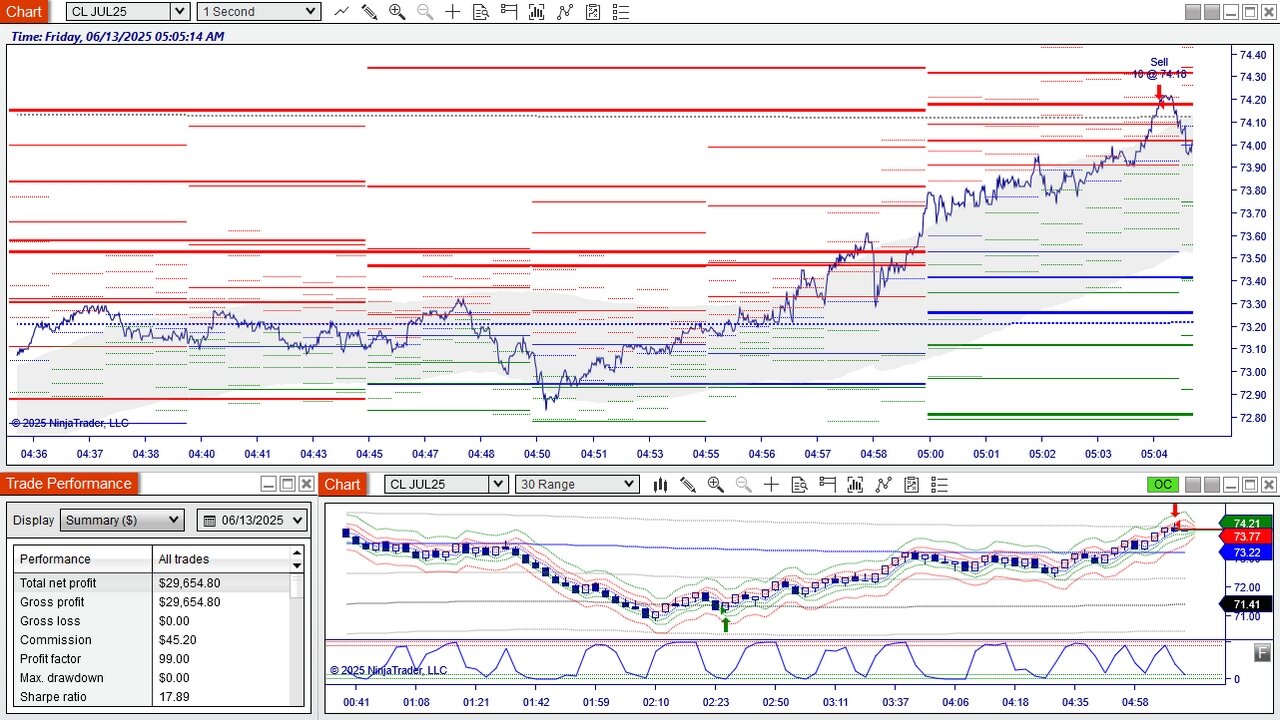Open Indicators icon in bottom chart toolbar
Image resolution: width=1280 pixels, height=720 pixels.
tap(883, 484)
